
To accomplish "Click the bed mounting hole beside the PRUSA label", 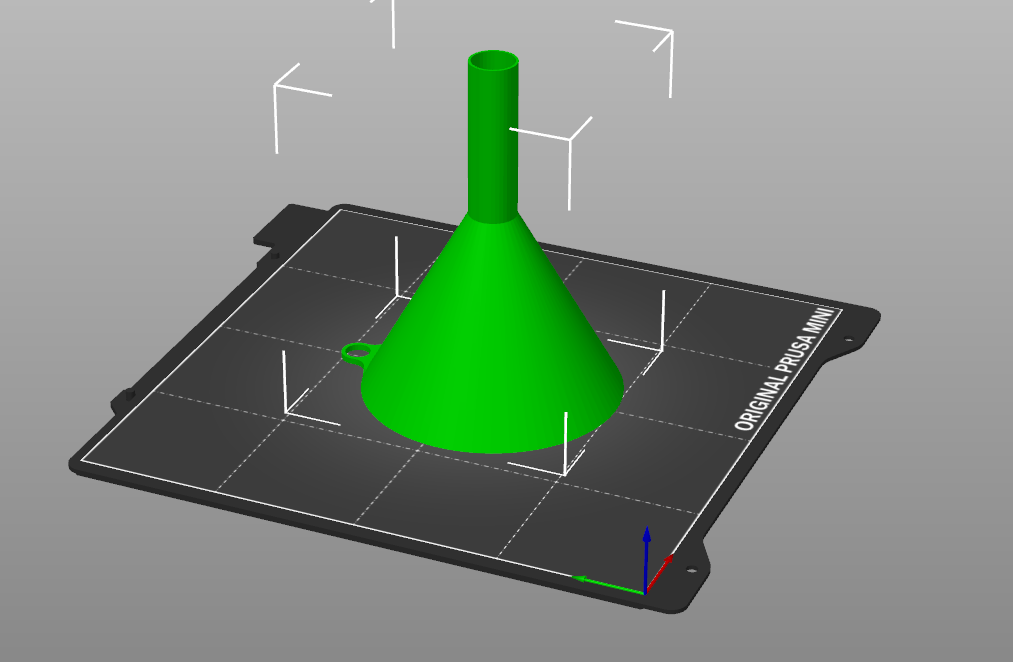I will coord(849,340).
